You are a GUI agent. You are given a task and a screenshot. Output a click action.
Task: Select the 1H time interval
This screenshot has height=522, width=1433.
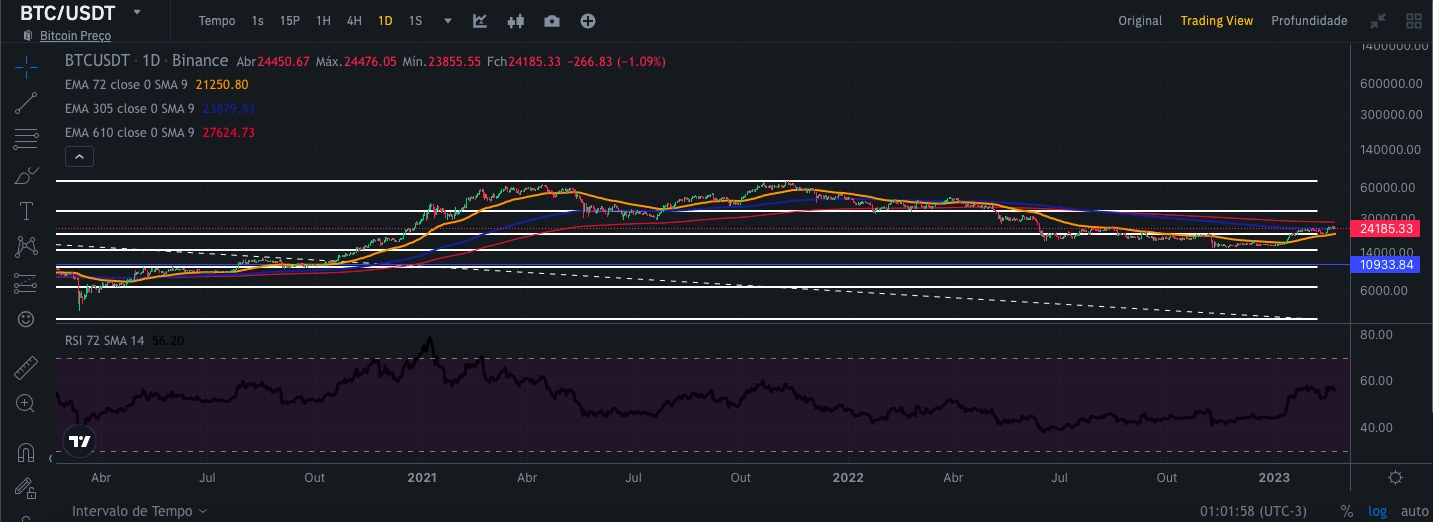[x=323, y=21]
